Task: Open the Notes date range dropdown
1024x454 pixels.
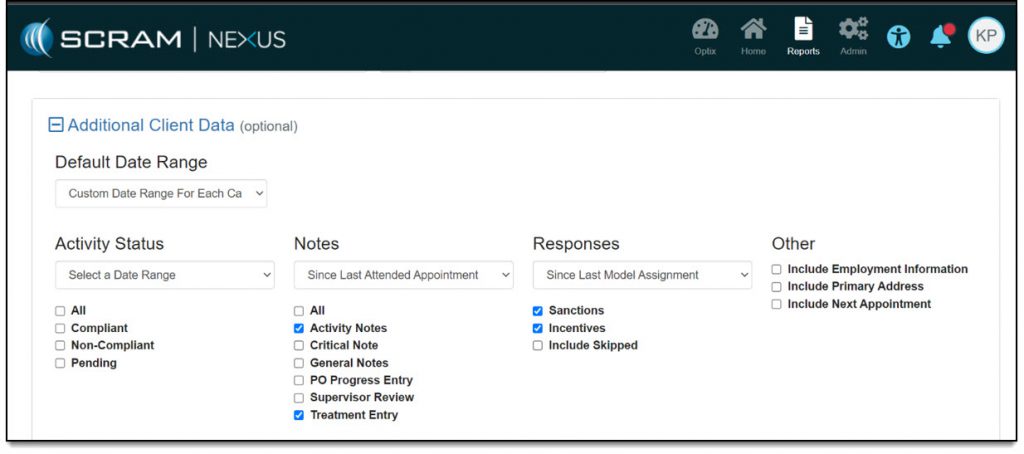Action: [403, 275]
